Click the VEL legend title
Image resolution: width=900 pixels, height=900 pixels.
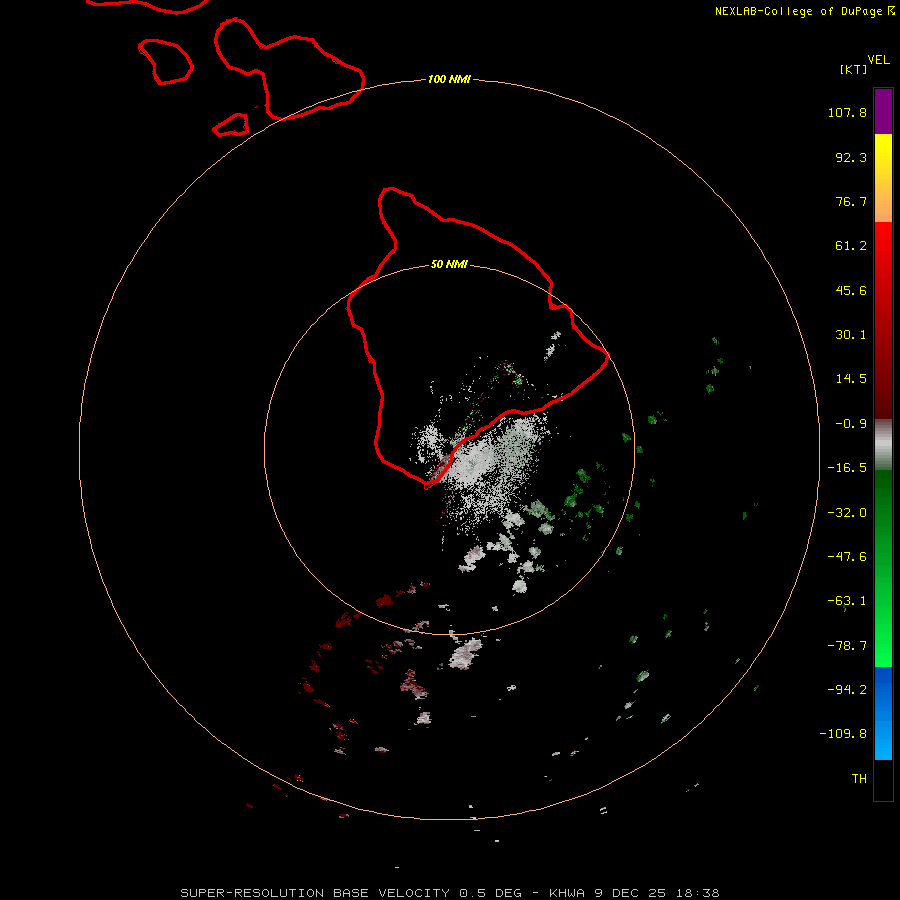click(878, 60)
